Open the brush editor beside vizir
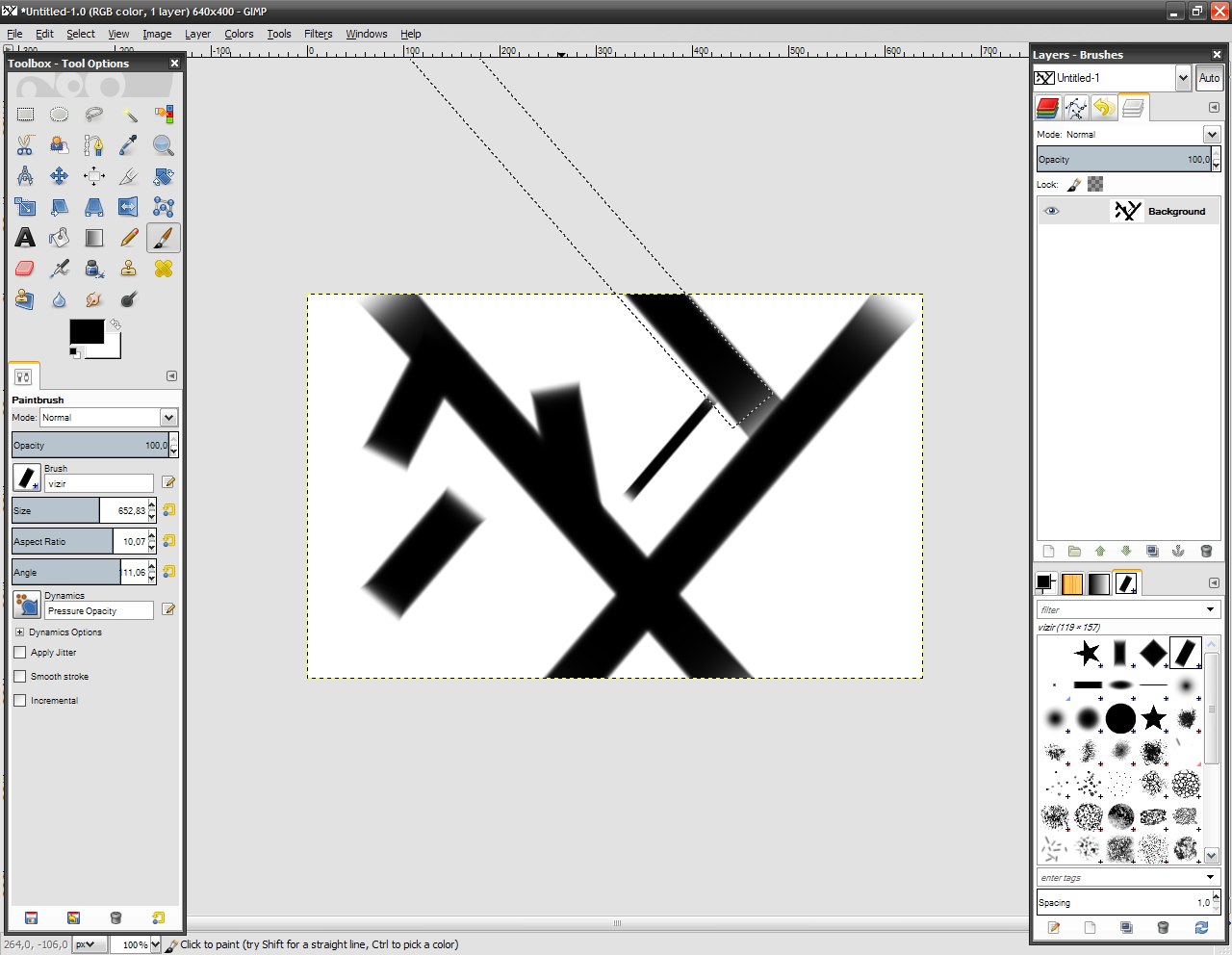This screenshot has width=1232, height=955. [169, 482]
